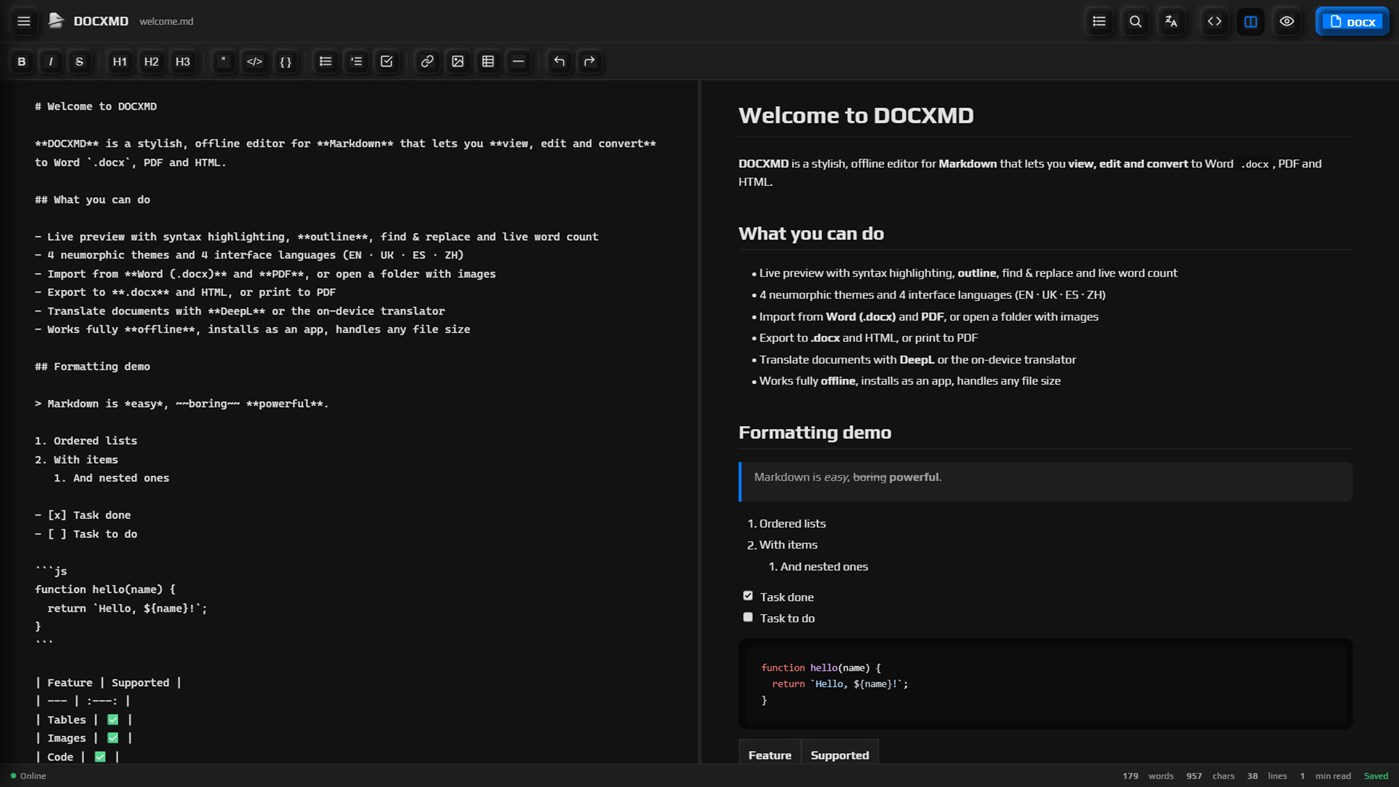This screenshot has width=1399, height=787.
Task: Click 'Formatting demo' preview heading
Action: (815, 432)
